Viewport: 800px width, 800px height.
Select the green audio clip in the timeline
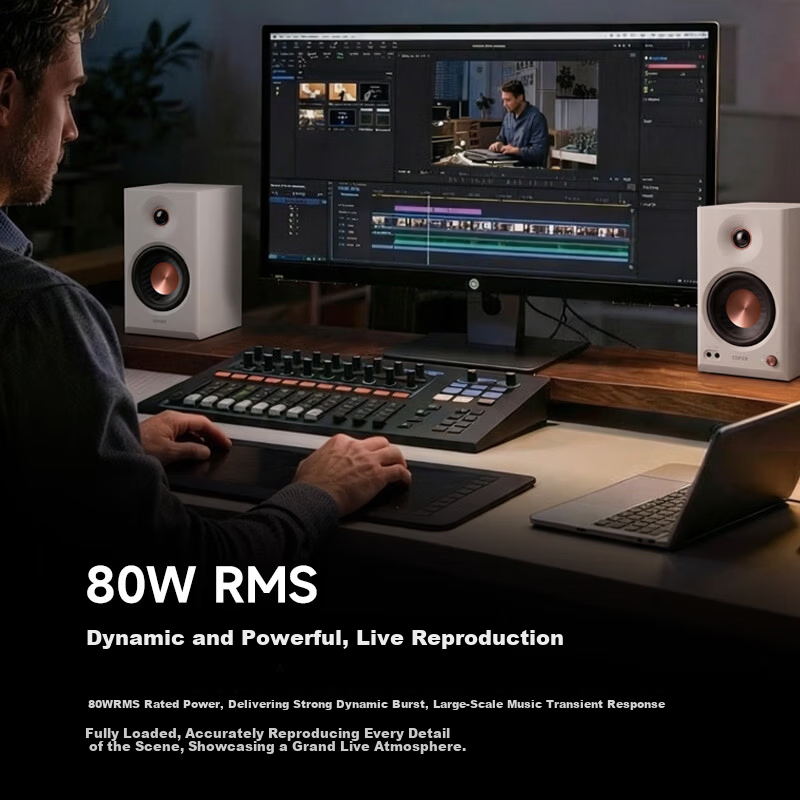pyautogui.click(x=511, y=244)
